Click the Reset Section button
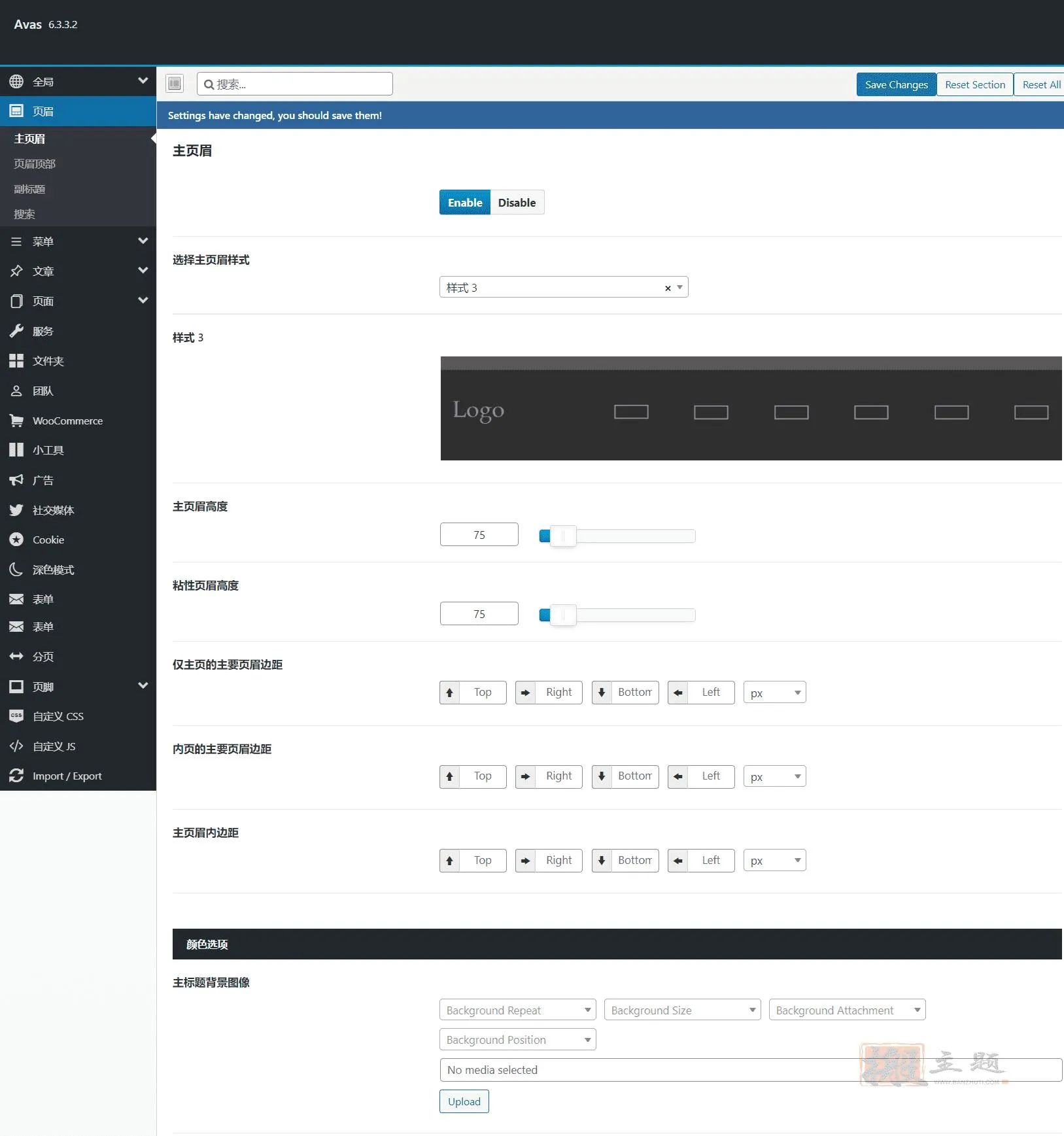Viewport: 1064px width, 1136px height. tap(974, 84)
